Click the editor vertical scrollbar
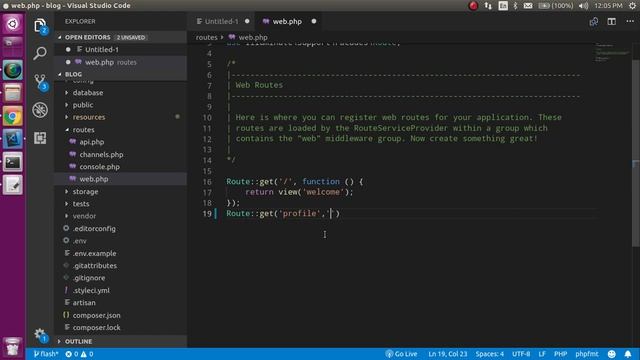 (x=636, y=153)
